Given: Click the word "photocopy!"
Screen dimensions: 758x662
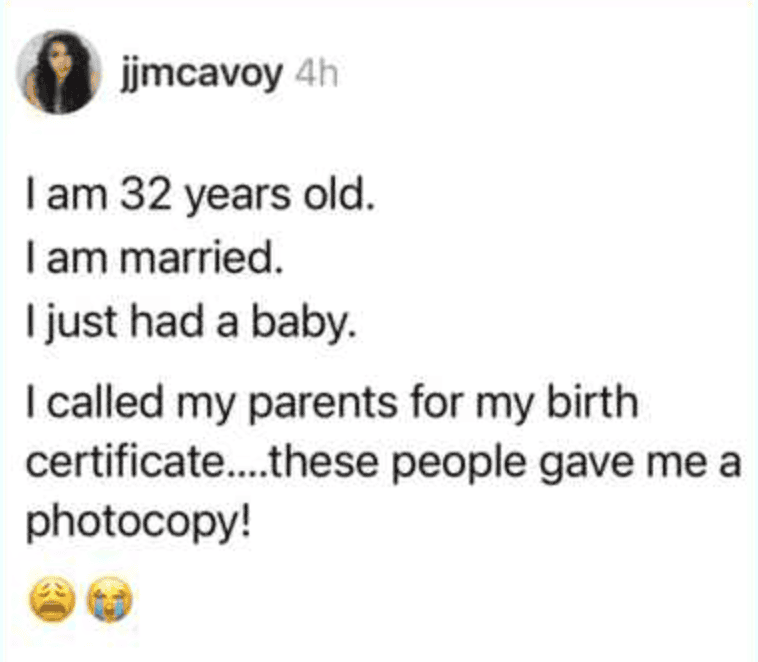Looking at the screenshot, I should [135, 523].
